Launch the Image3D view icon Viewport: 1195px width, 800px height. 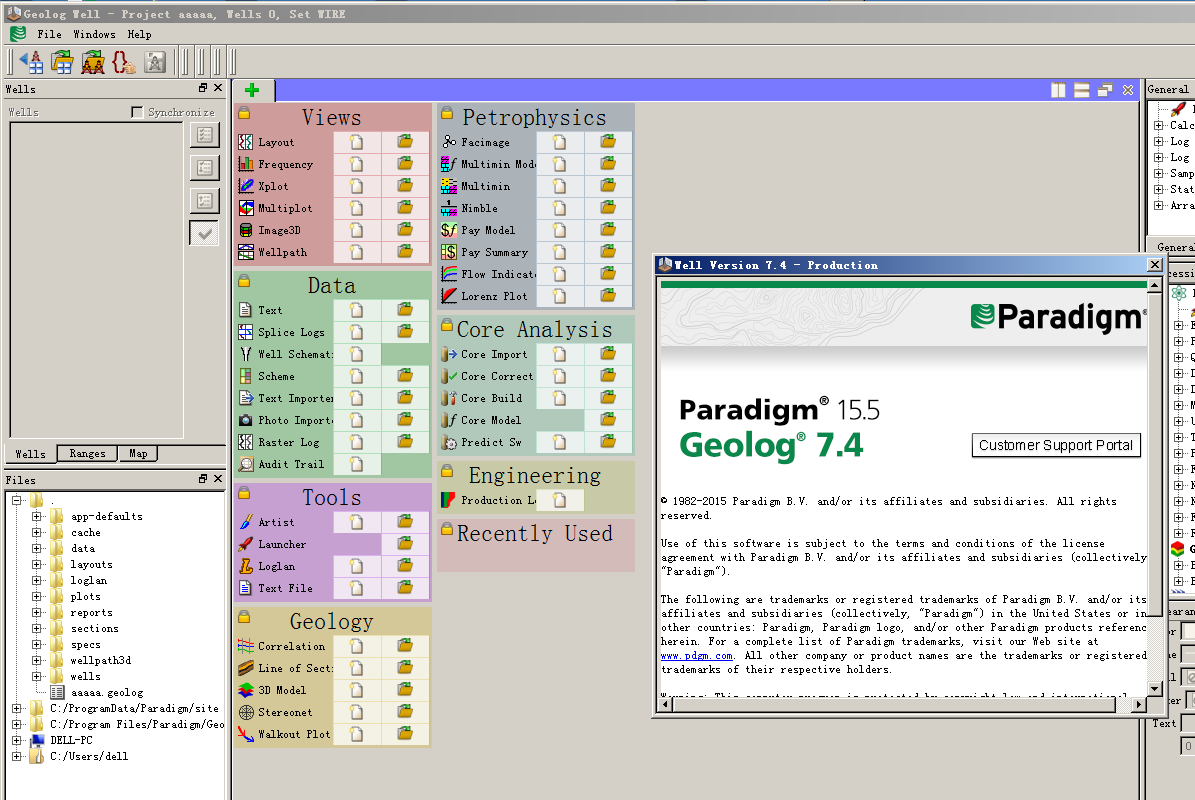245,230
